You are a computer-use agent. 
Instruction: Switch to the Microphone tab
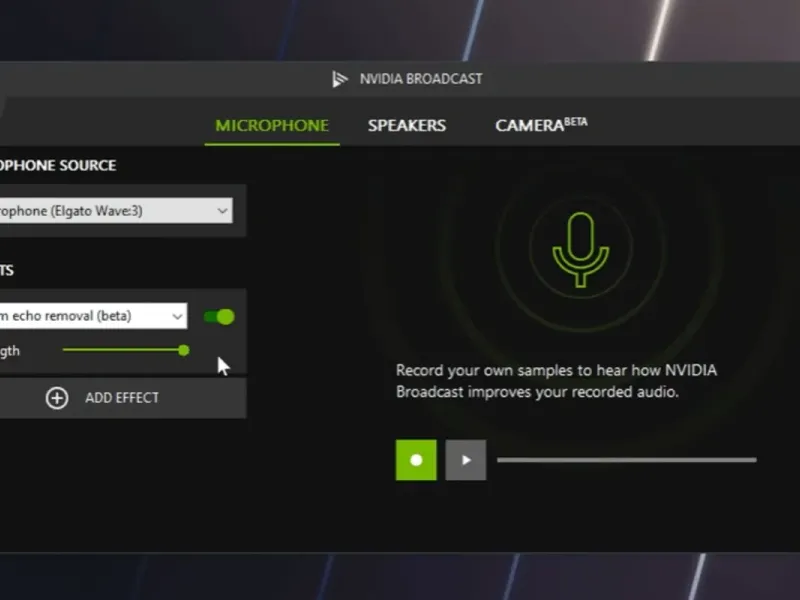click(x=272, y=126)
